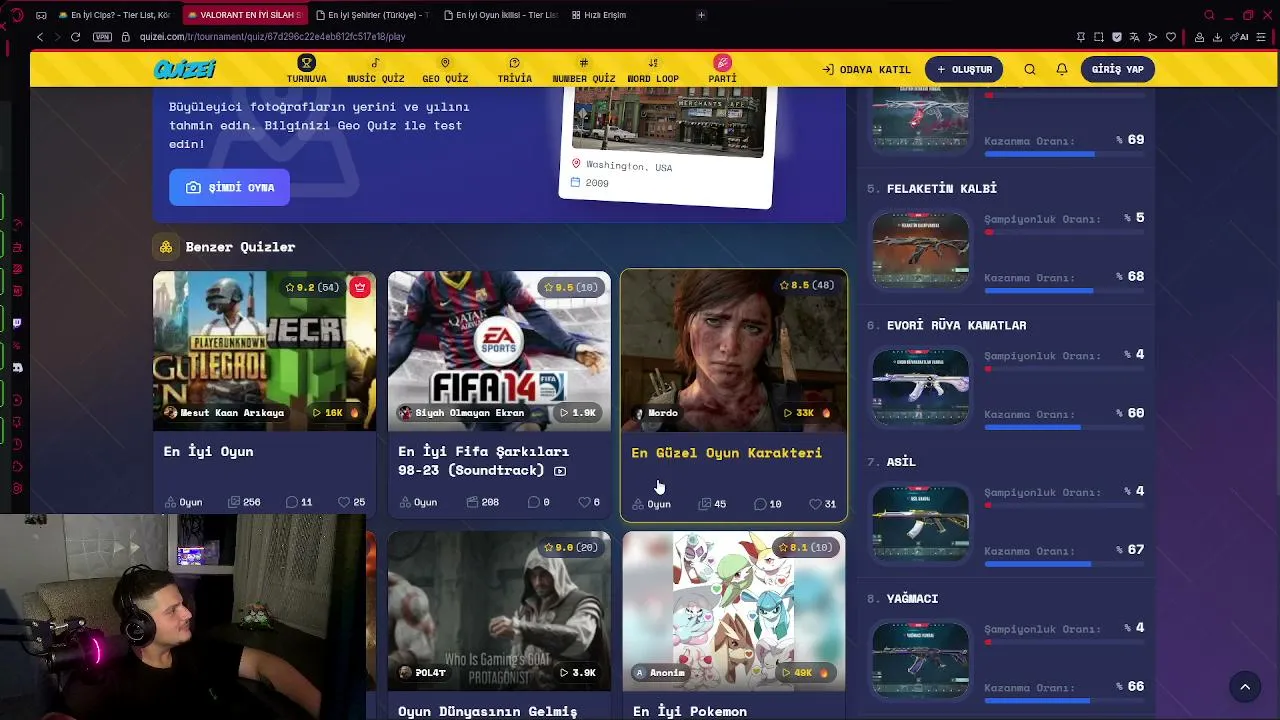Viewport: 1280px width, 720px height.
Task: Open the En İyi Oyun quiz thumbnail
Action: point(264,351)
